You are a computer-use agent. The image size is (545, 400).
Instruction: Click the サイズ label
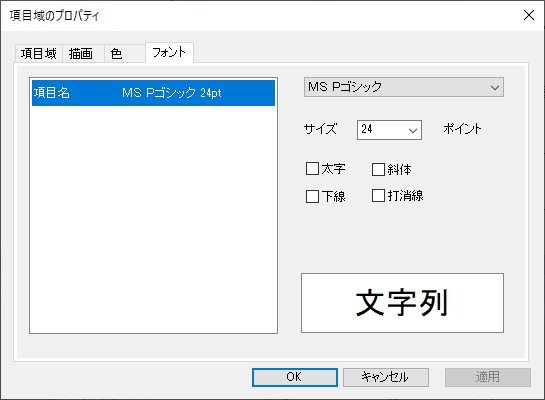320,129
